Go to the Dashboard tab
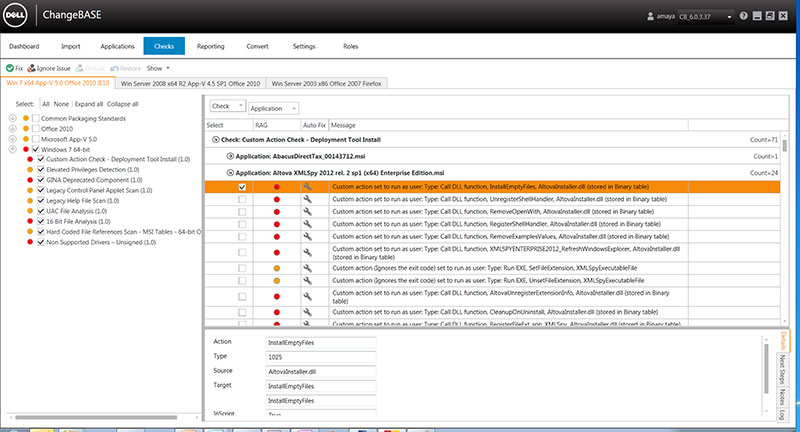The height and width of the screenshot is (432, 800). 24,46
